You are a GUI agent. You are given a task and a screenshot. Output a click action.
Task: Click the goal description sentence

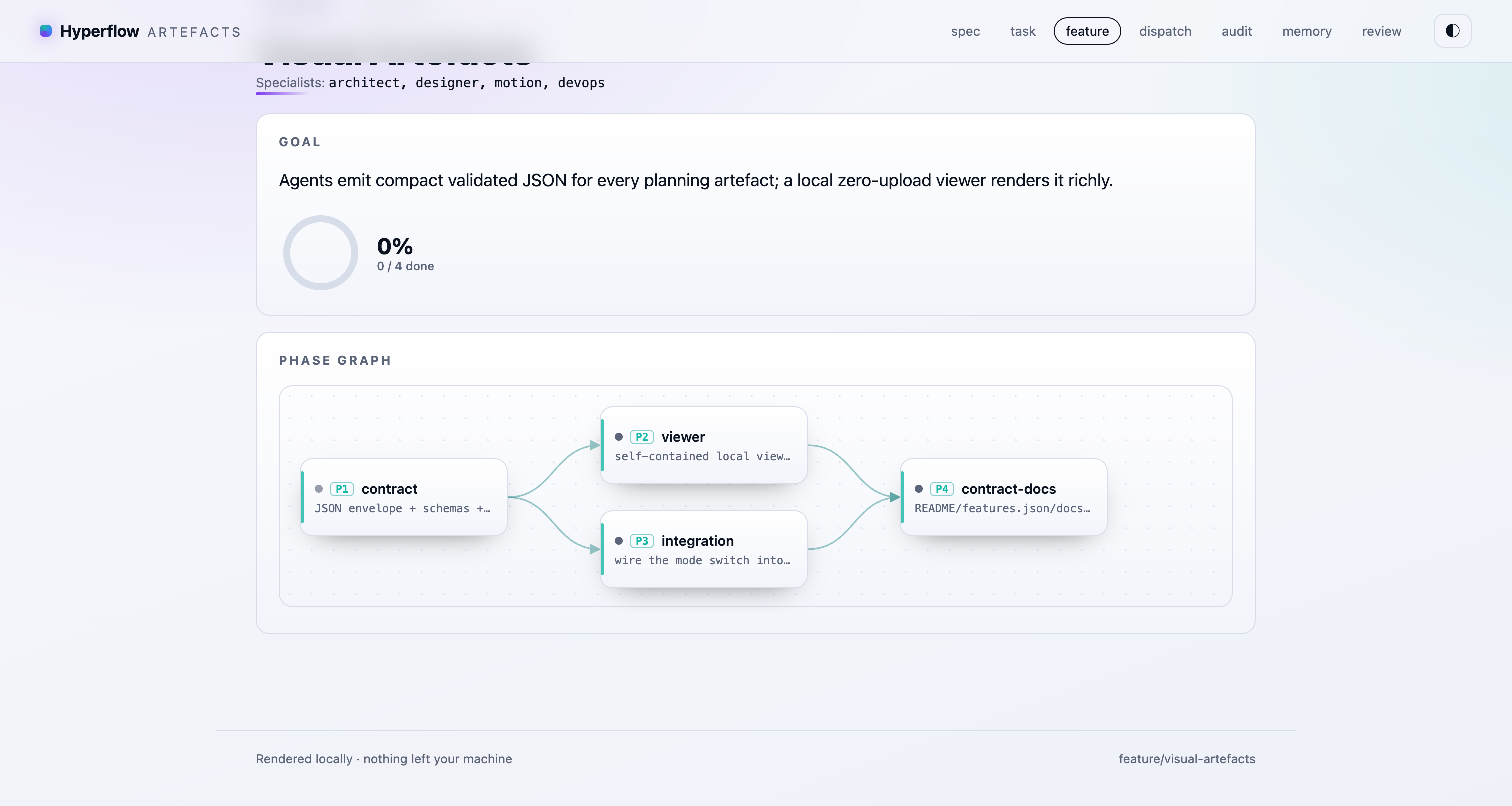point(696,180)
